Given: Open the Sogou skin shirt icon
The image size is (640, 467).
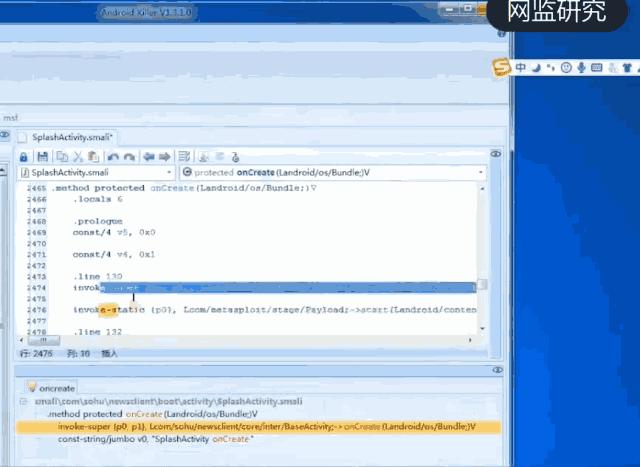Looking at the screenshot, I should point(627,68).
